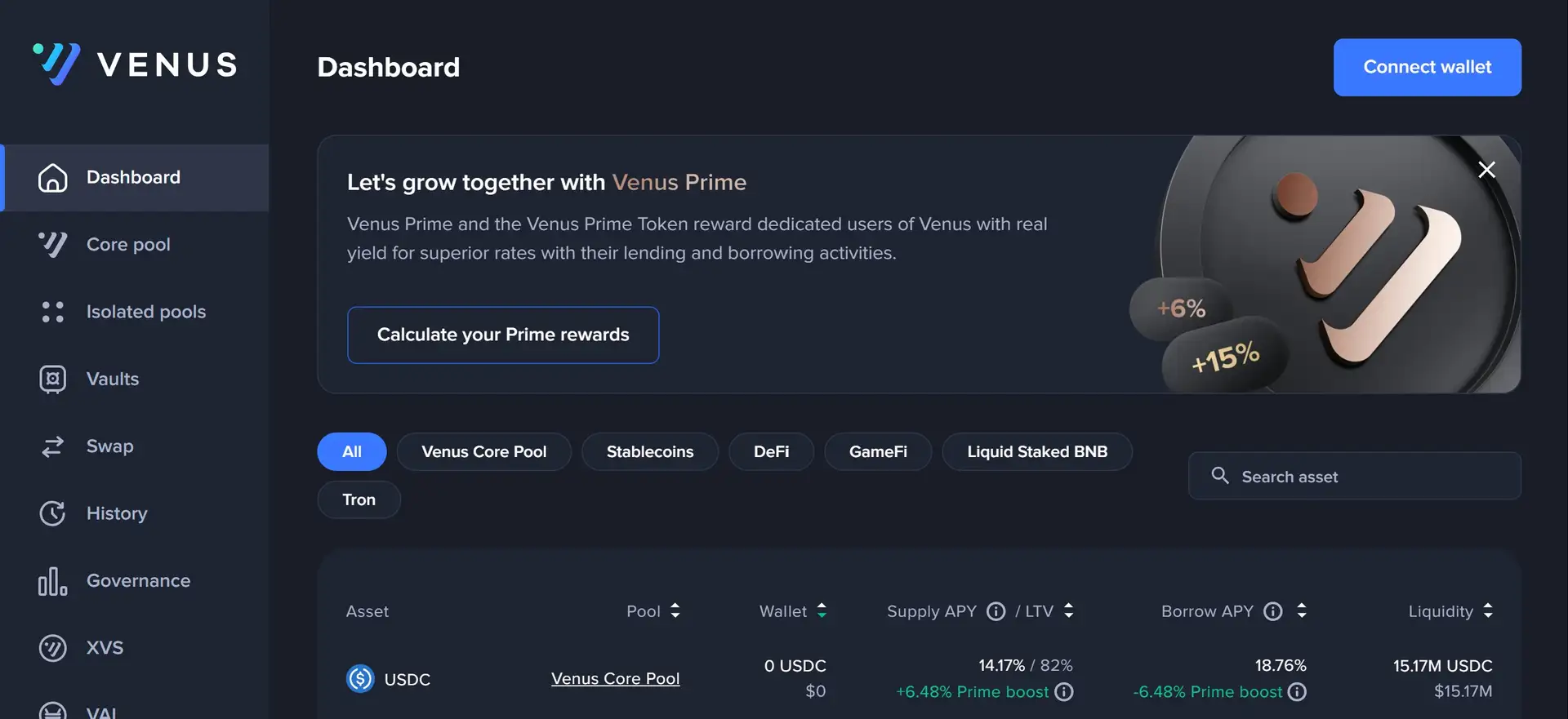Open the Dashboard home icon
Viewport: 1568px width, 719px height.
[53, 178]
